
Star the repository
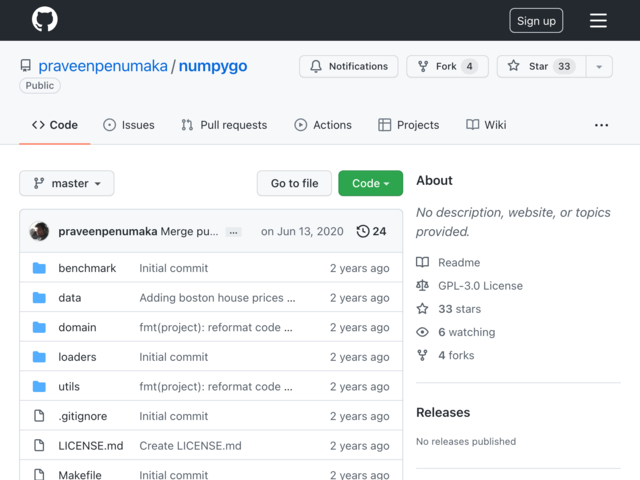tap(541, 66)
